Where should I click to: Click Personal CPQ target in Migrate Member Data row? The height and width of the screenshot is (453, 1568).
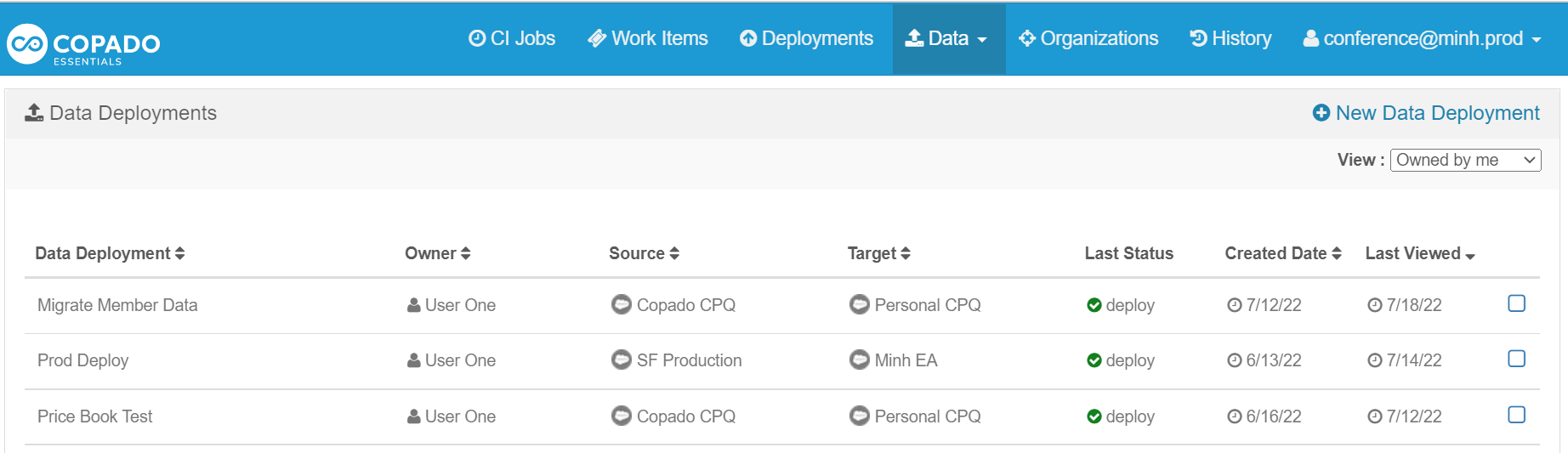pos(927,305)
